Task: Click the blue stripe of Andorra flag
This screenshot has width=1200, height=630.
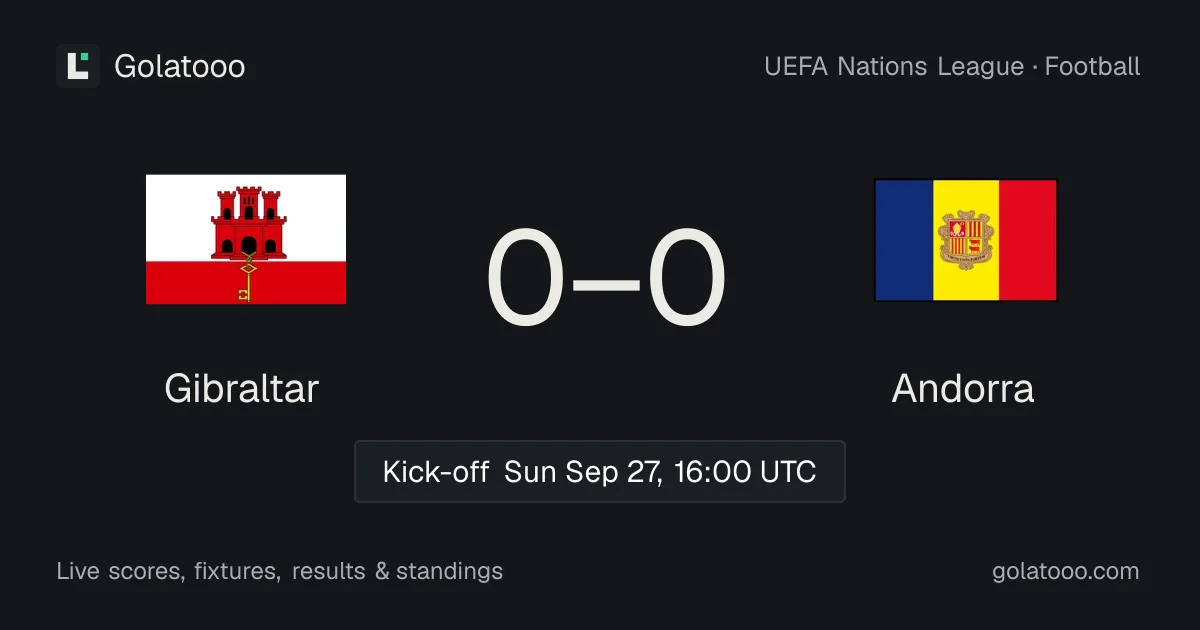Action: pos(905,240)
